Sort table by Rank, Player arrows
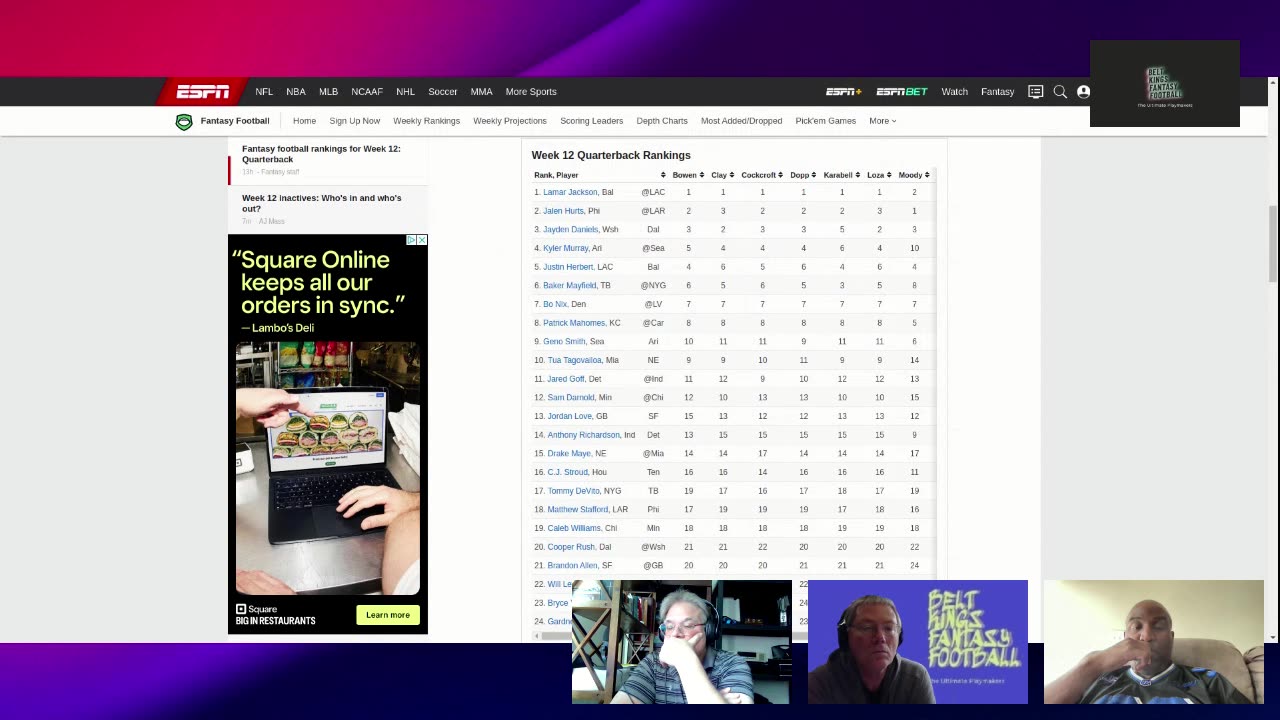The width and height of the screenshot is (1280, 720). click(662, 175)
